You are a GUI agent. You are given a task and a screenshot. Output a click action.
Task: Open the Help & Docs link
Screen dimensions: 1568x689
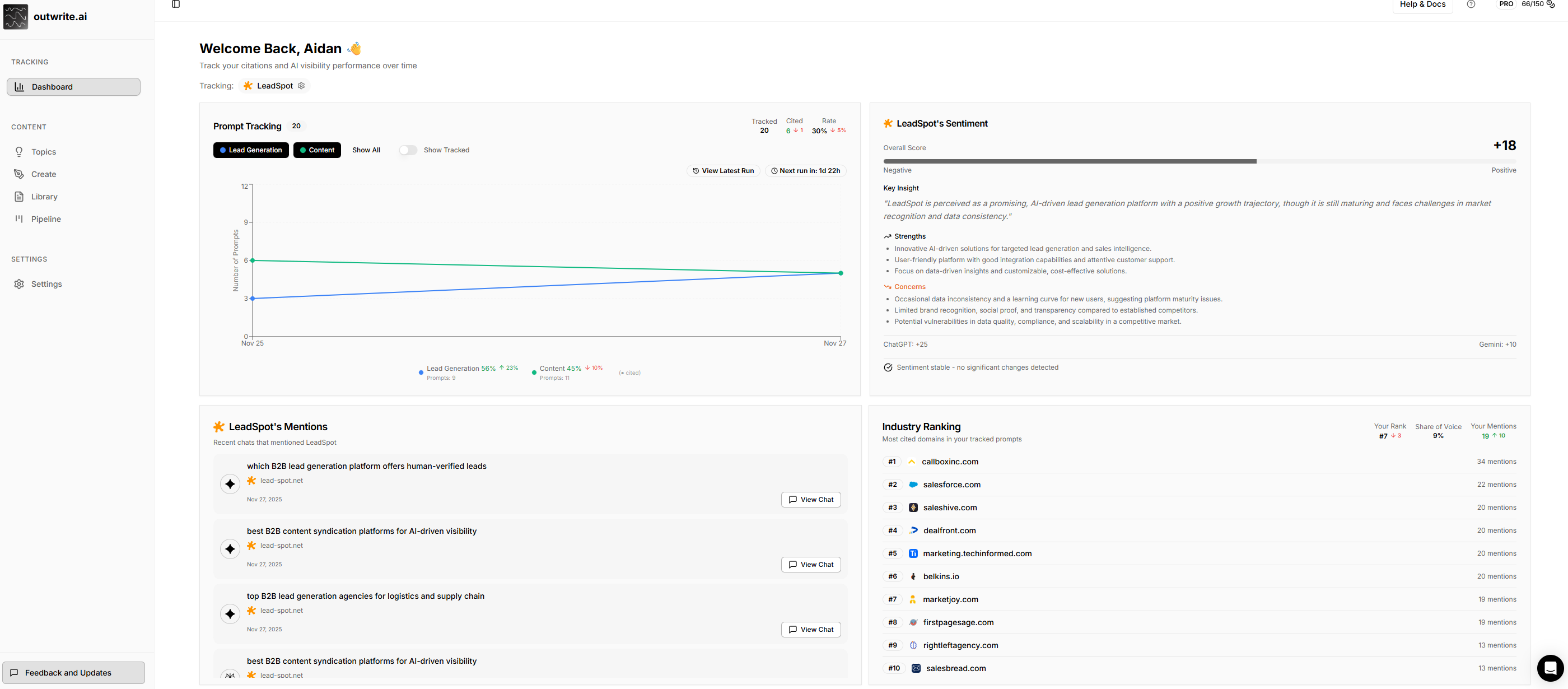click(1422, 5)
